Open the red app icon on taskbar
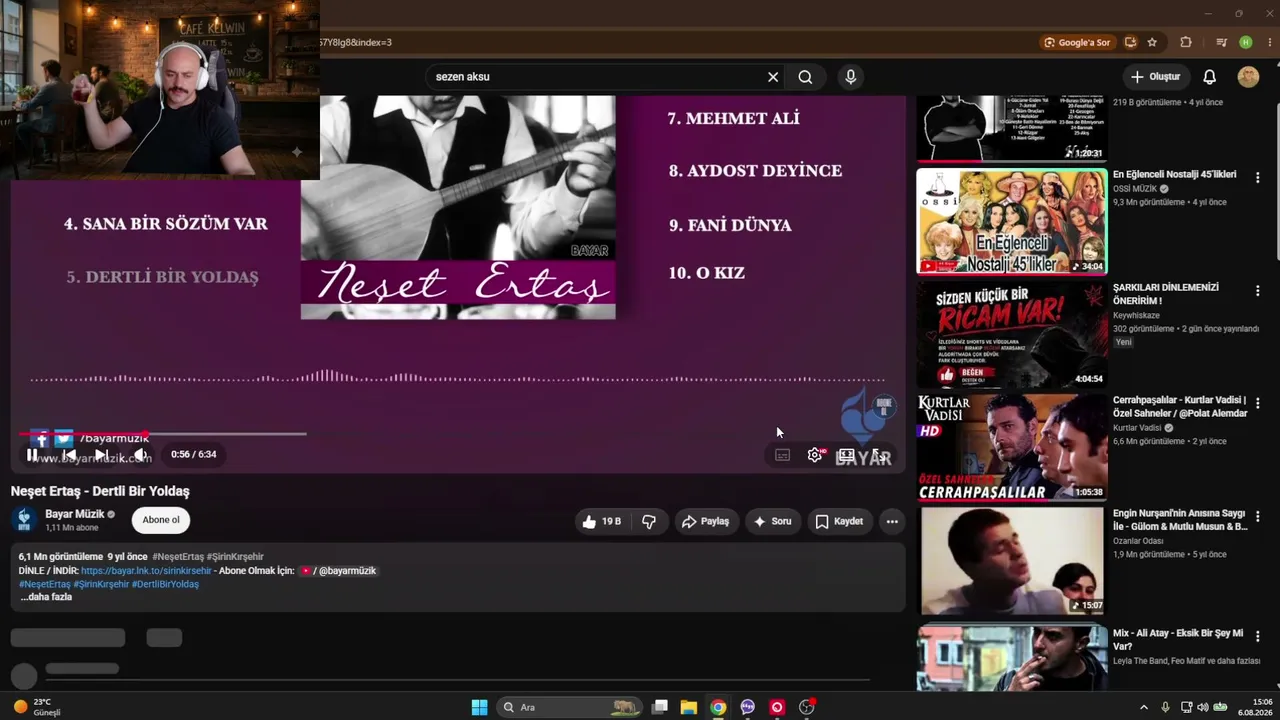Viewport: 1280px width, 720px height. 777,707
